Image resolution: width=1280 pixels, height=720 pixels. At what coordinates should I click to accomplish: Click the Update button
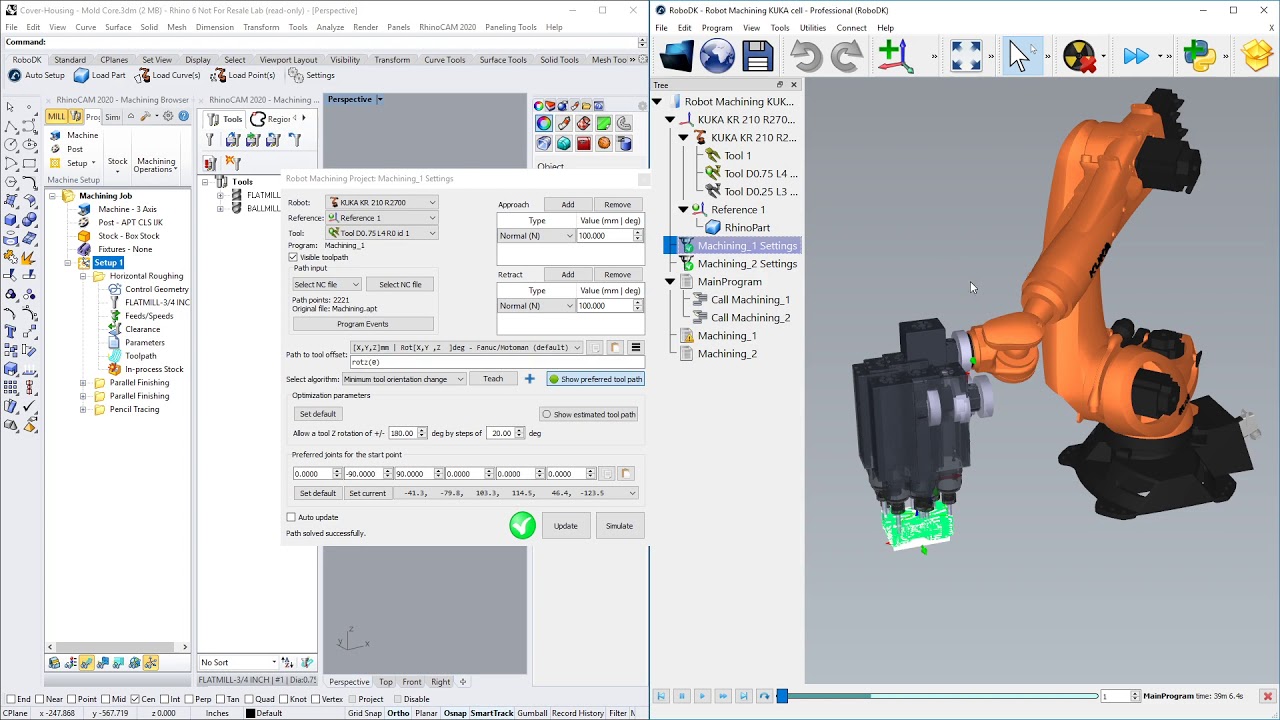coord(566,526)
